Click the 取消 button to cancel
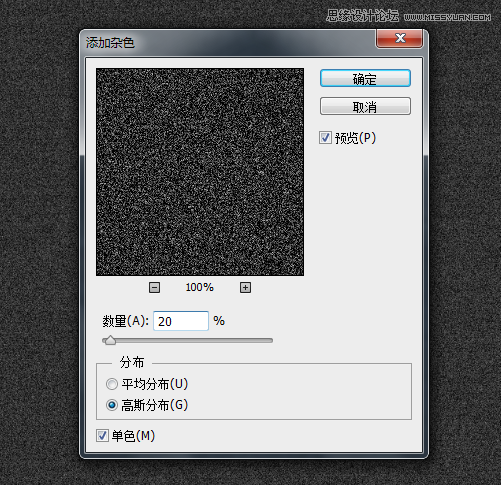 (x=365, y=106)
